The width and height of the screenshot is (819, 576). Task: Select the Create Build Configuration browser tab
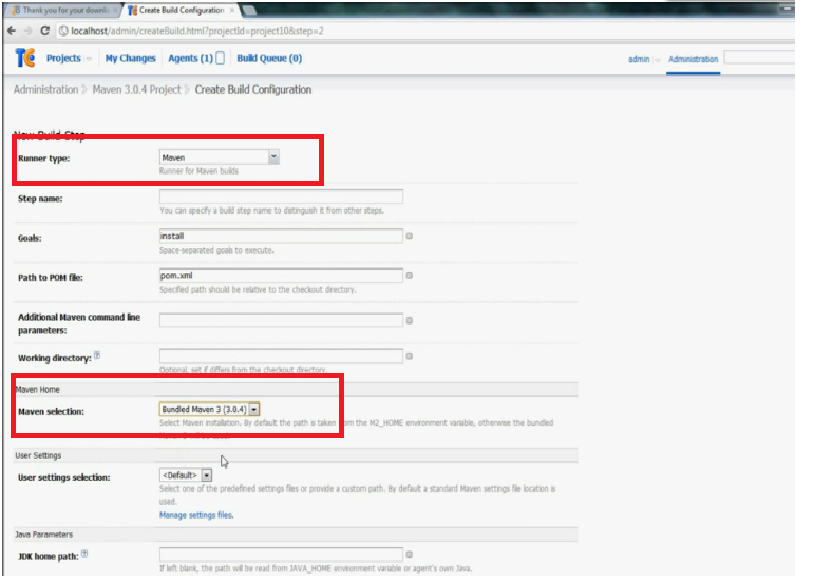181,10
